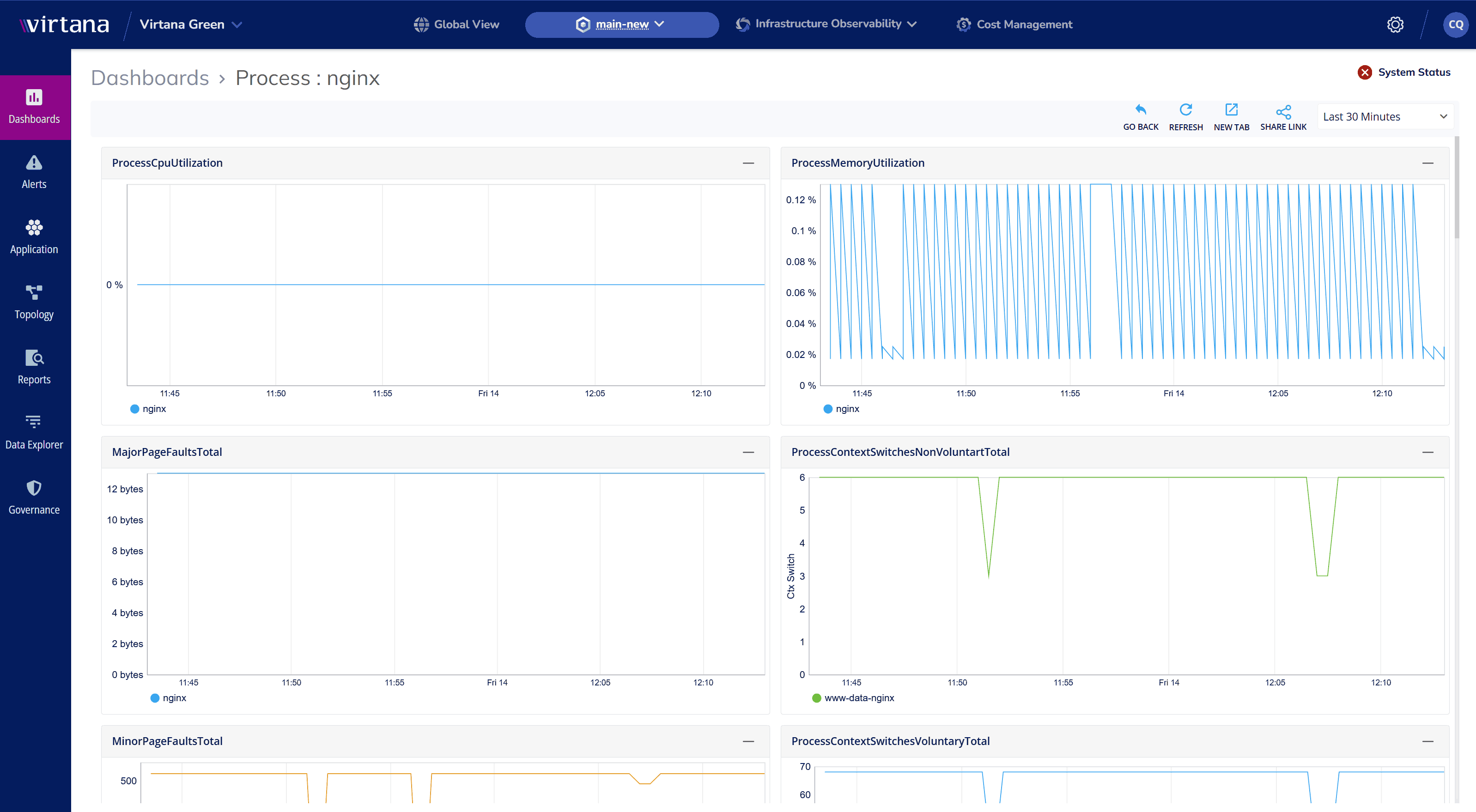Viewport: 1476px width, 812px height.
Task: Open Cost Management
Action: (x=1014, y=24)
